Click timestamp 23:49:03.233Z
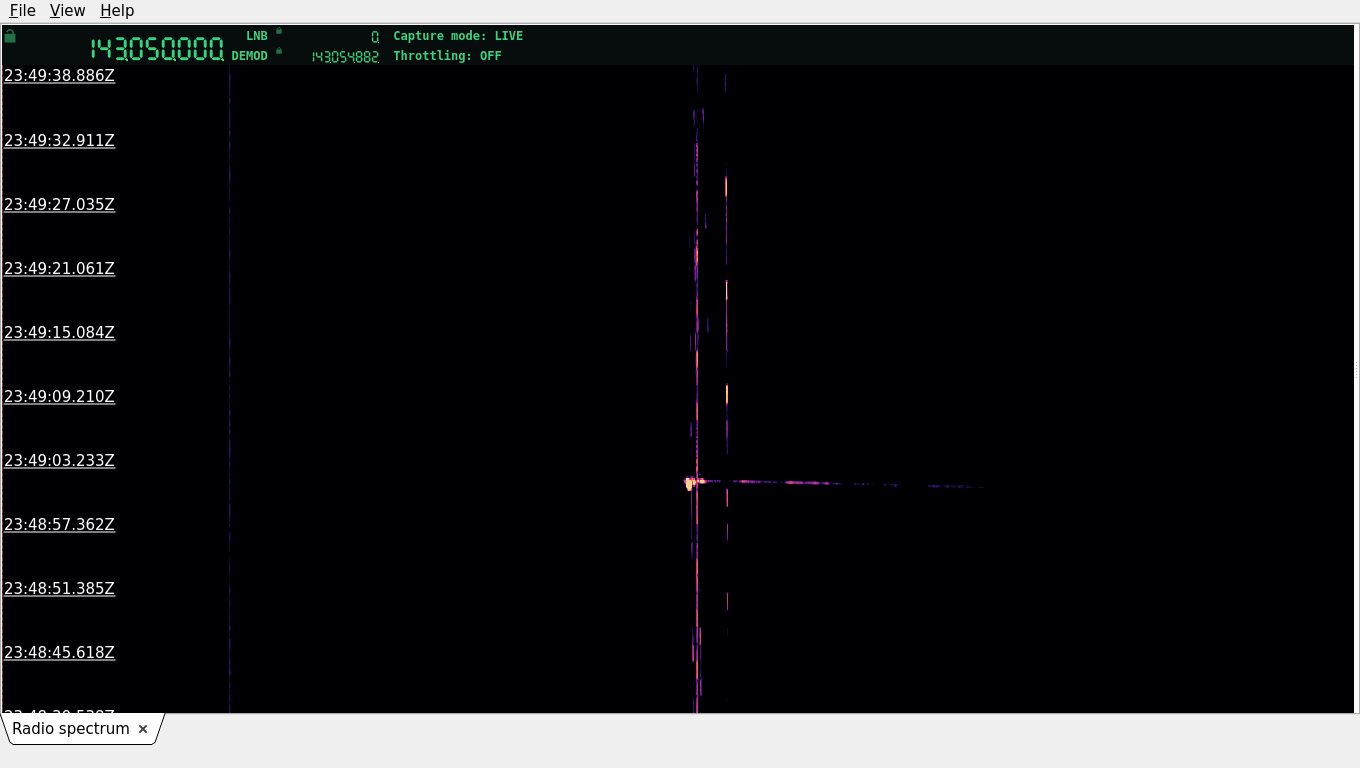The image size is (1360, 768). click(x=59, y=461)
